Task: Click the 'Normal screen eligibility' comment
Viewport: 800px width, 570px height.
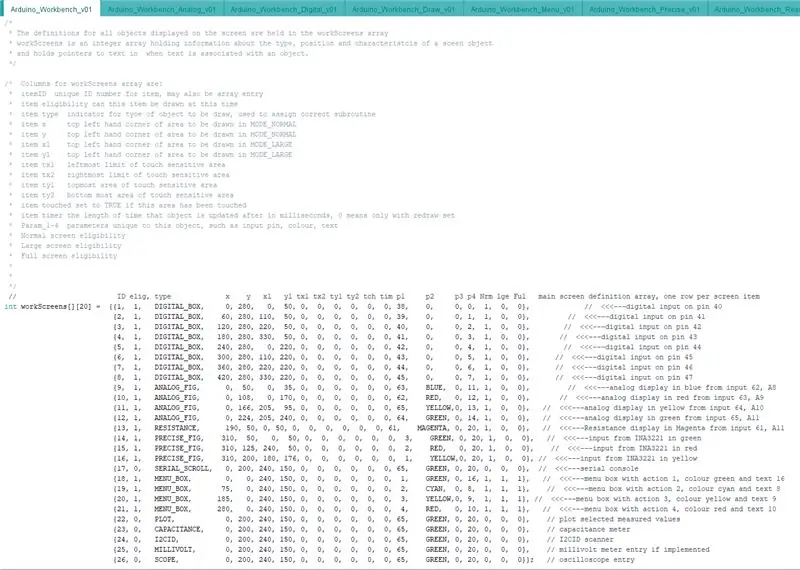Action: coord(73,236)
